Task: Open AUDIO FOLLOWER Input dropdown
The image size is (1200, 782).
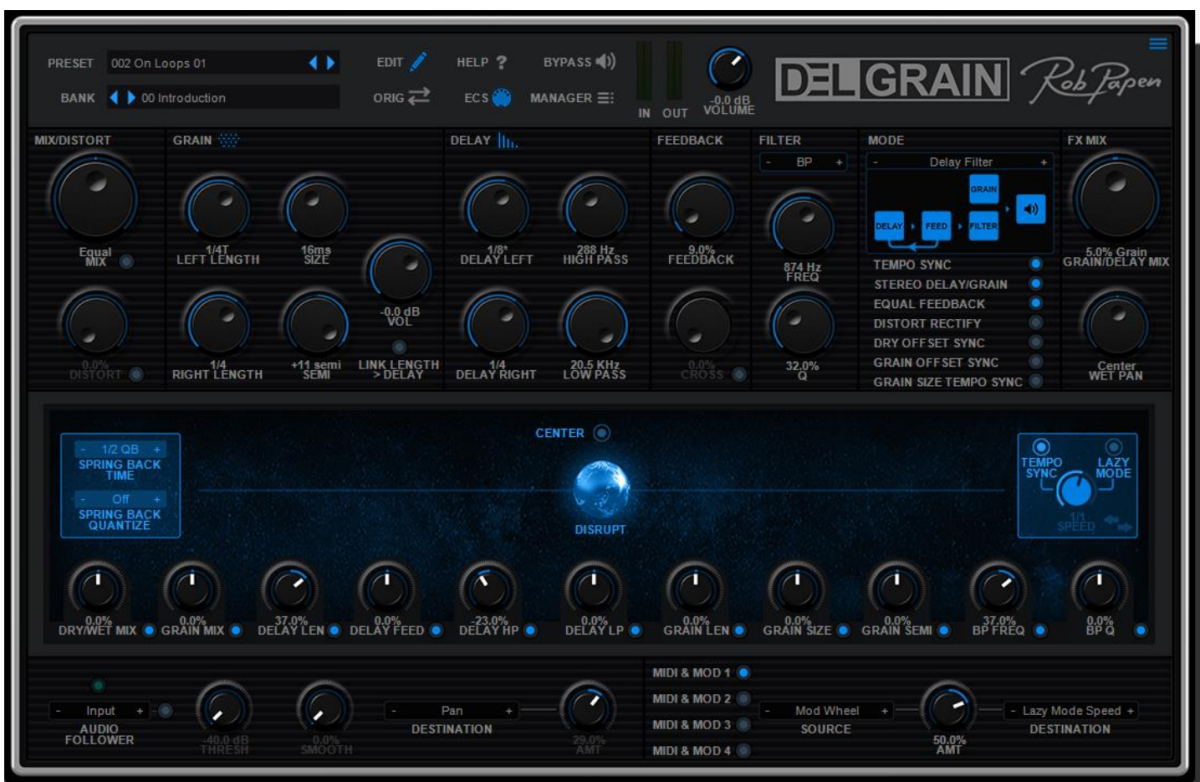Action: tap(100, 710)
